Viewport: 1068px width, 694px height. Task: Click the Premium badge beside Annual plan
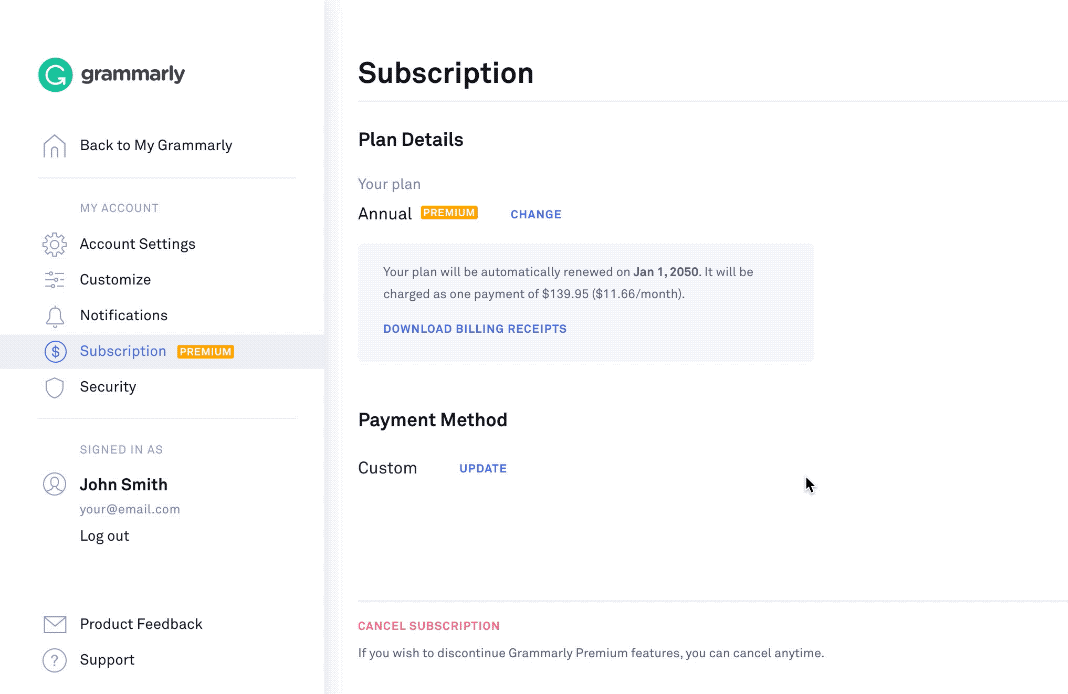coord(449,213)
